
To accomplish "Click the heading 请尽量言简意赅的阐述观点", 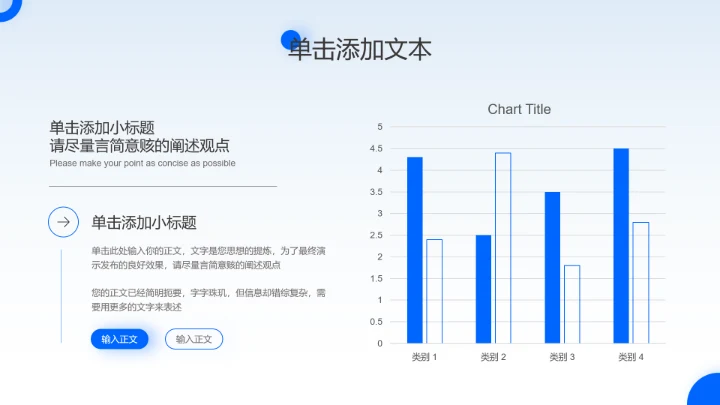I will pyautogui.click(x=139, y=146).
